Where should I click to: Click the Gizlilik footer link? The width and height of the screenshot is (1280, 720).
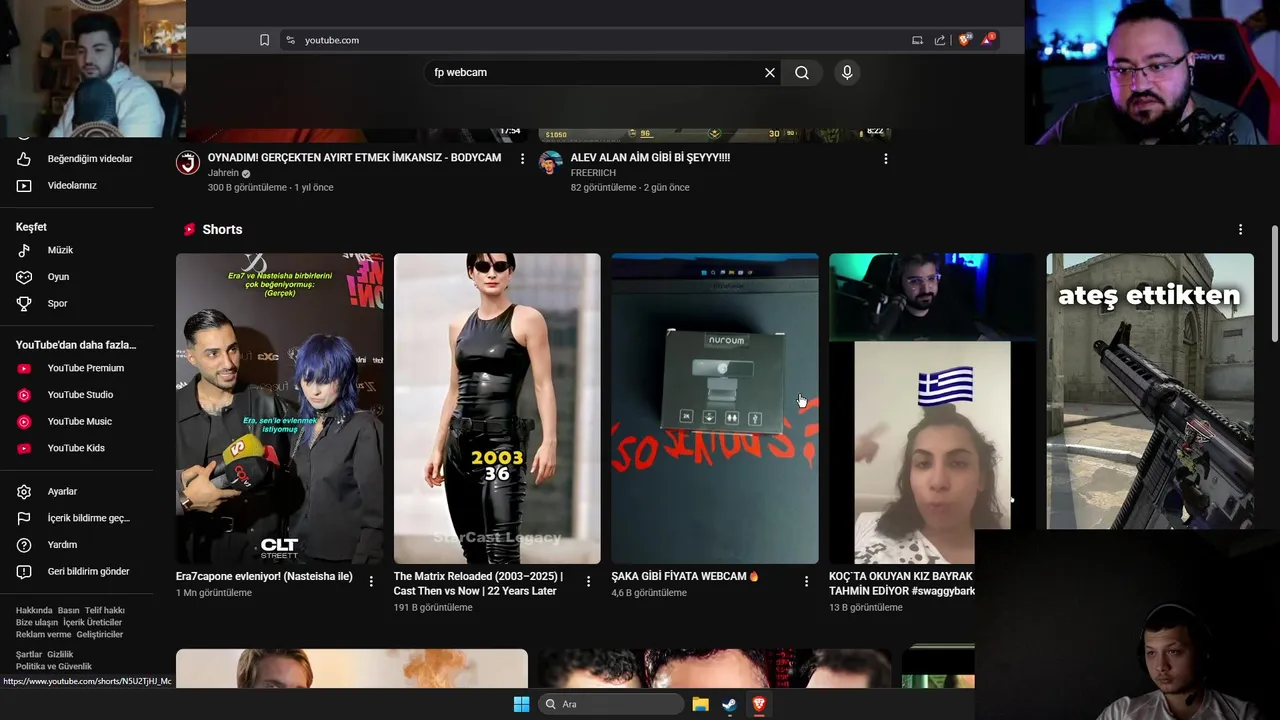60,654
